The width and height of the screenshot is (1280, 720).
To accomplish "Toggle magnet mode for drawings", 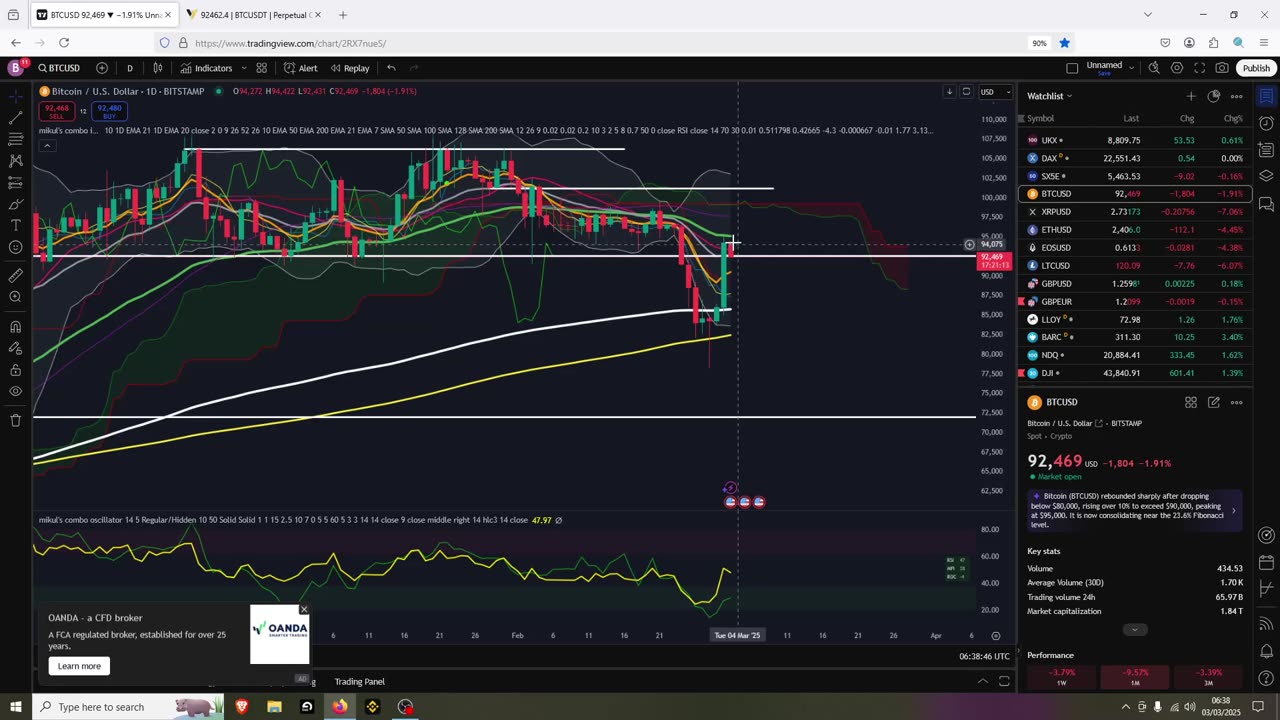I will point(15,326).
